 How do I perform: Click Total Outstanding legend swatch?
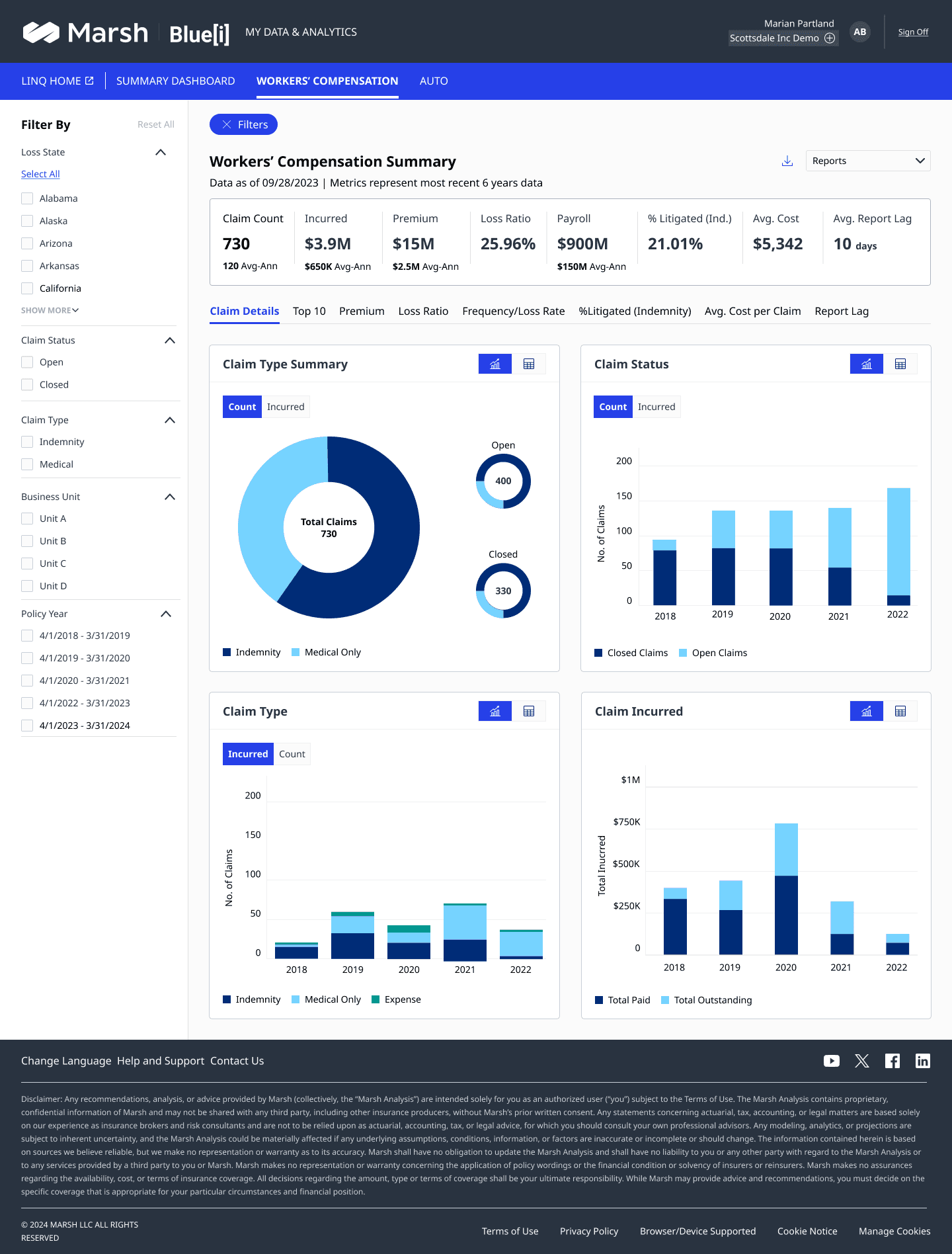(665, 1000)
